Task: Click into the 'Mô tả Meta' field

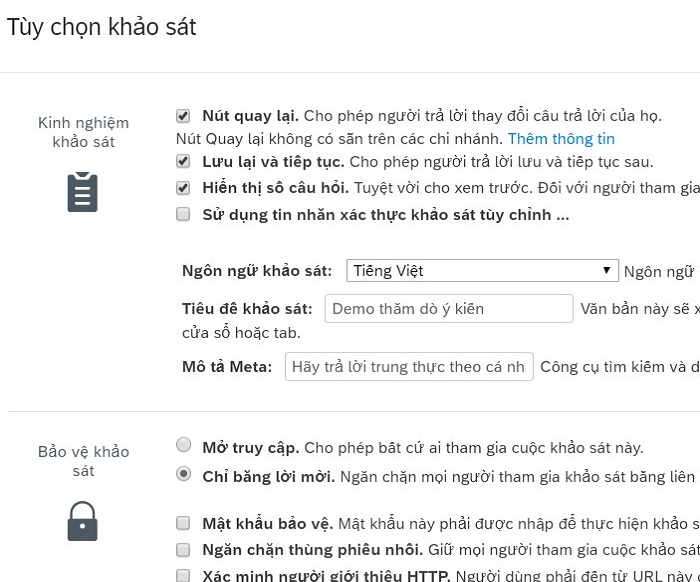Action: [x=409, y=366]
